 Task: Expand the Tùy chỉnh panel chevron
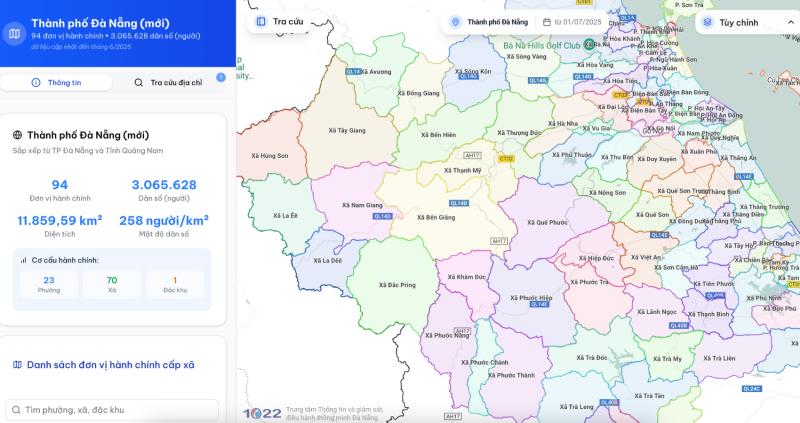coord(790,22)
